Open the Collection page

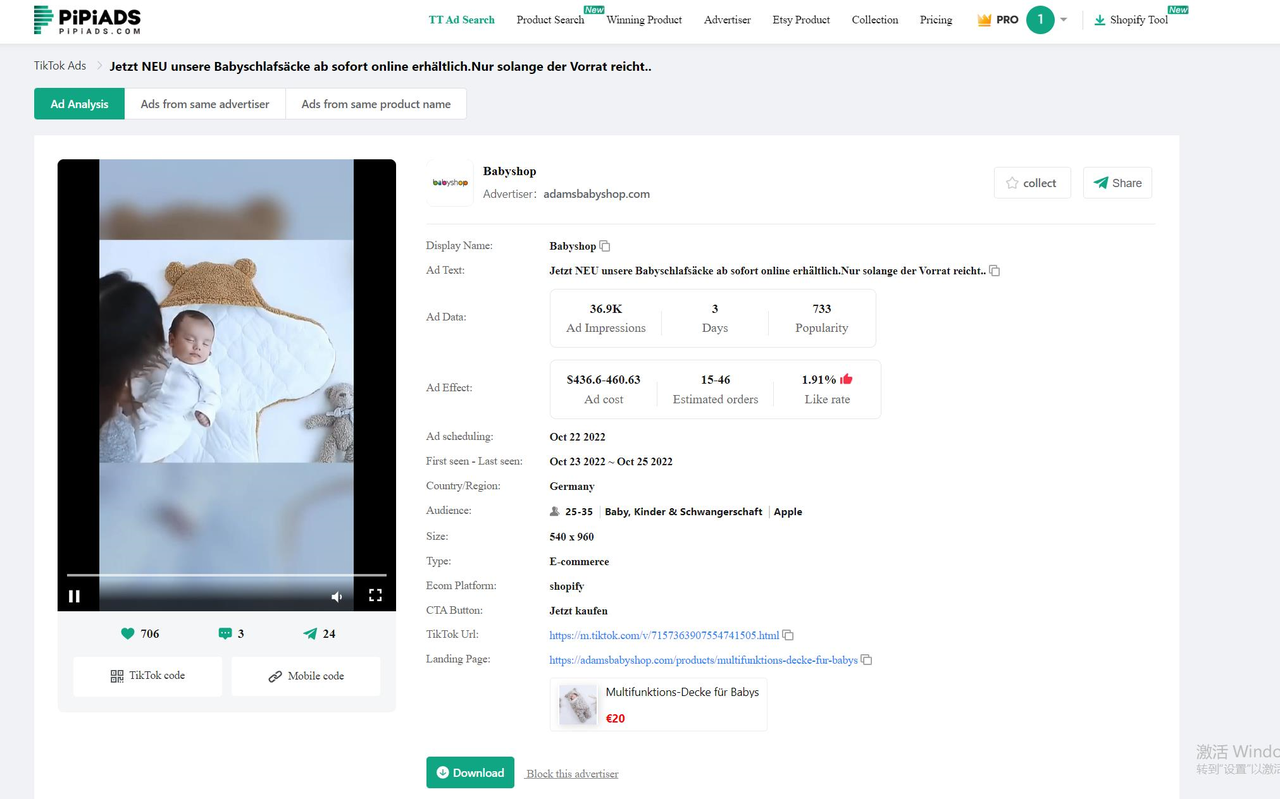[875, 20]
